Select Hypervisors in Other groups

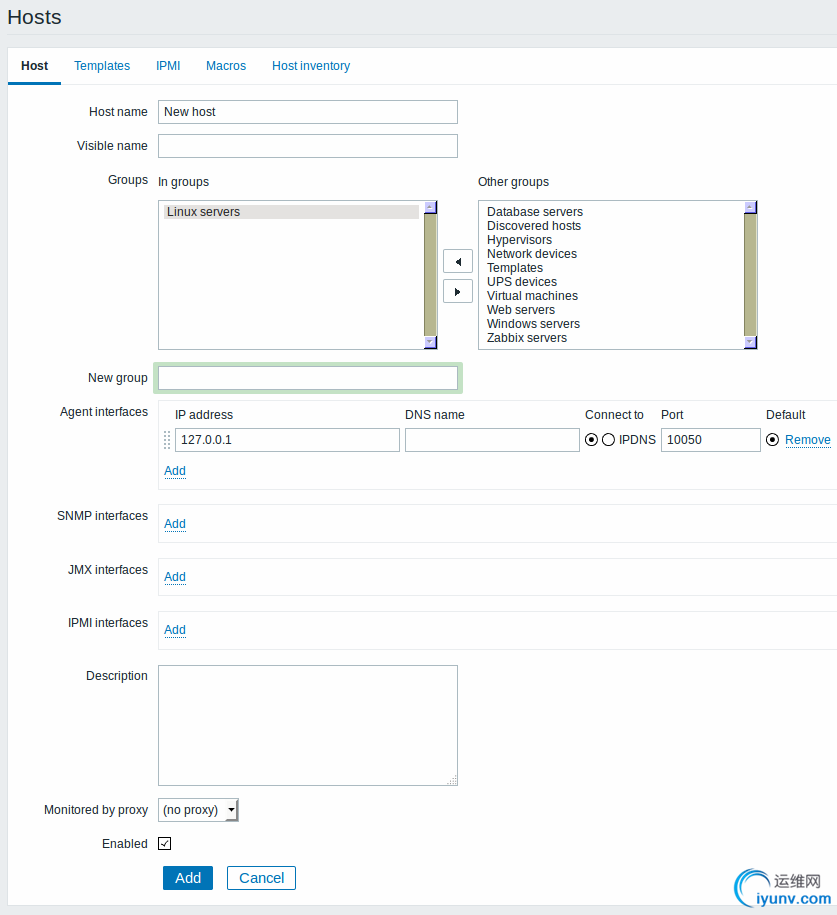[519, 240]
